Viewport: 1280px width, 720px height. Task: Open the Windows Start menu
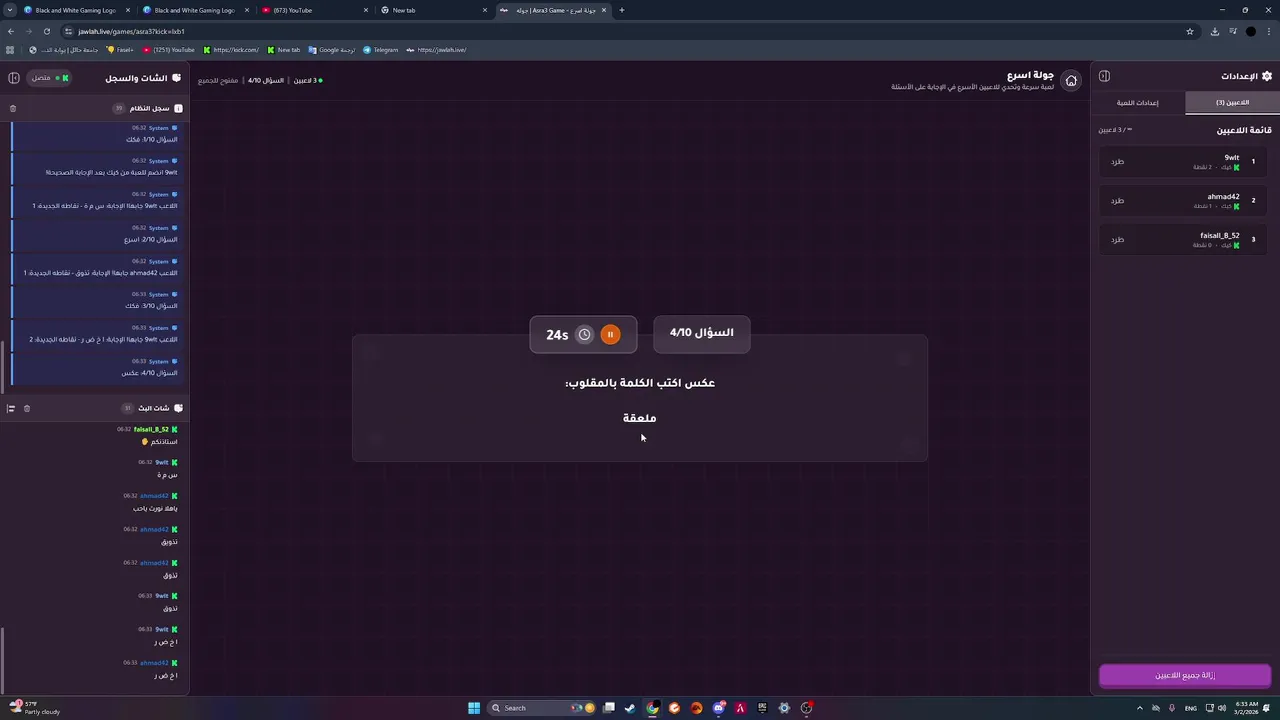[474, 708]
